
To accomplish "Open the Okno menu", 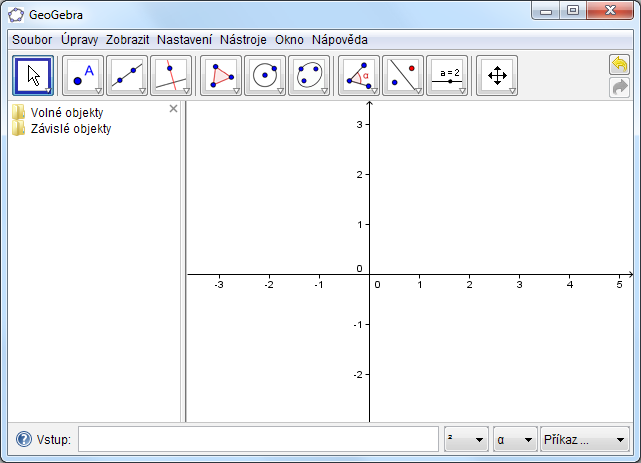I will (289, 40).
